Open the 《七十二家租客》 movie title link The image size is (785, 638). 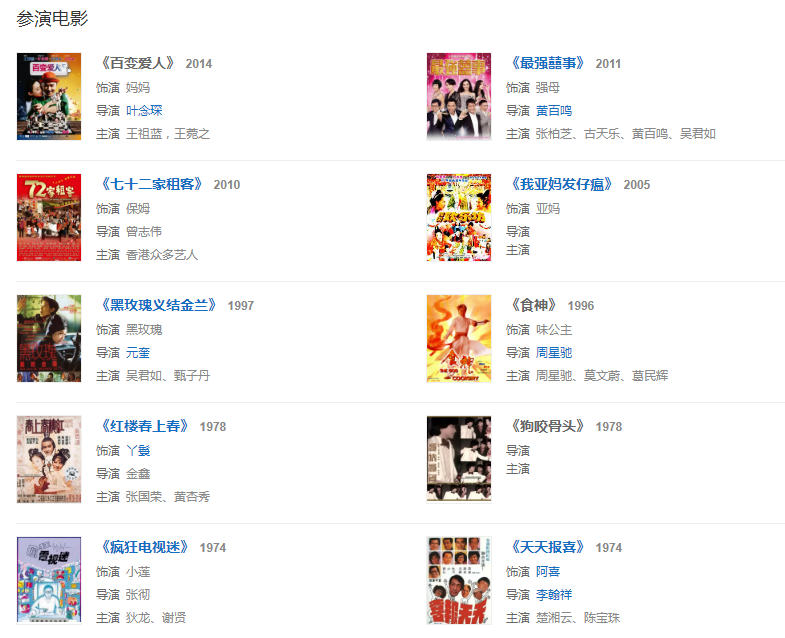coord(151,184)
